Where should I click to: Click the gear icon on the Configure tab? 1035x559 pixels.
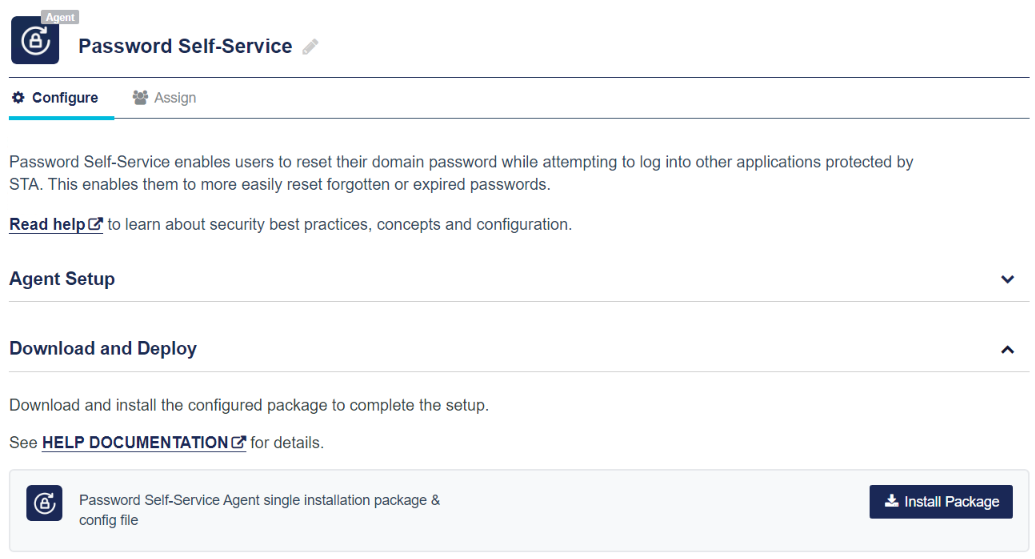tap(18, 98)
